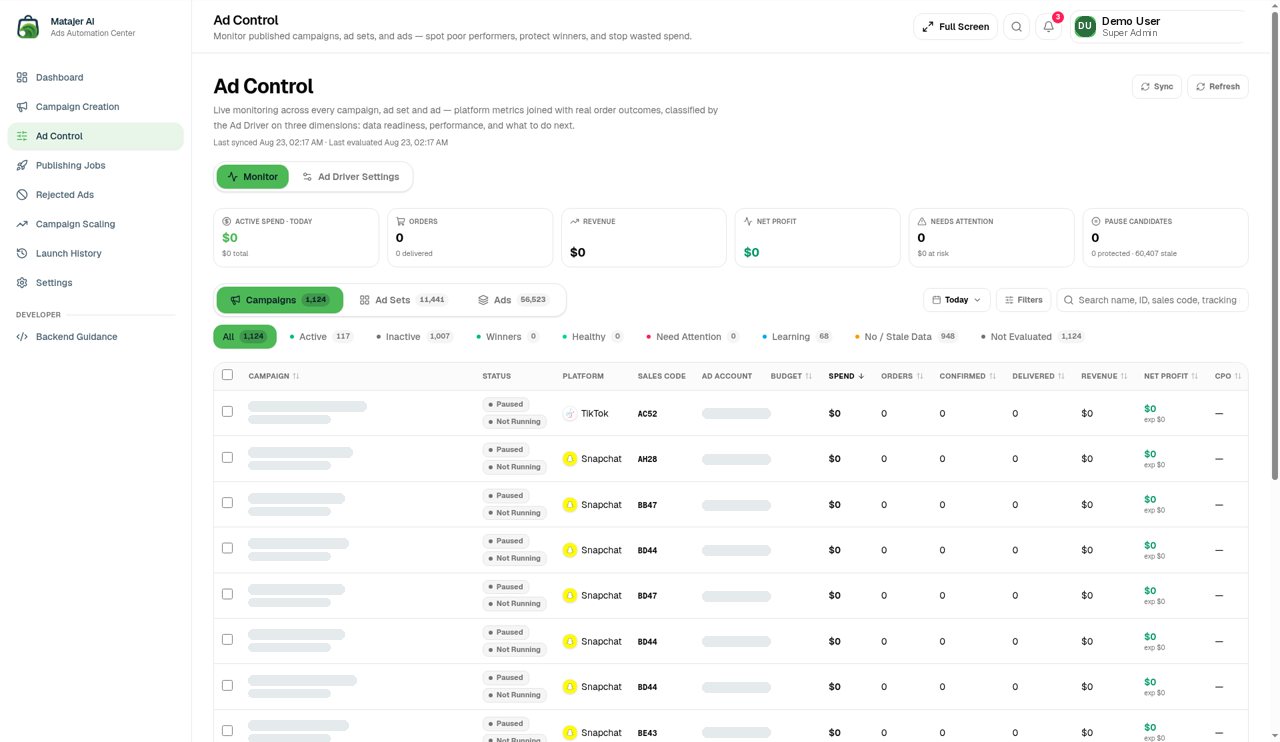1280x742 pixels.
Task: Sort the table by Net Profit column
Action: point(1171,376)
